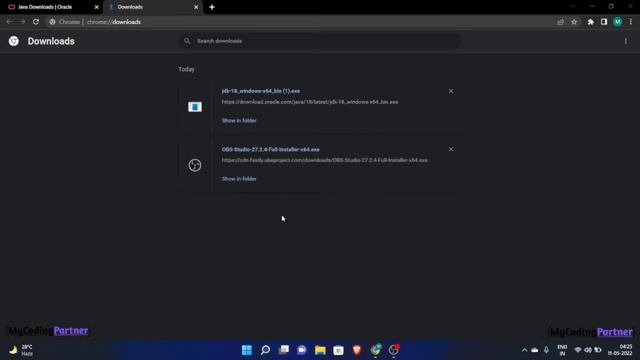Show jdk-18 installer in folder

click(x=239, y=120)
